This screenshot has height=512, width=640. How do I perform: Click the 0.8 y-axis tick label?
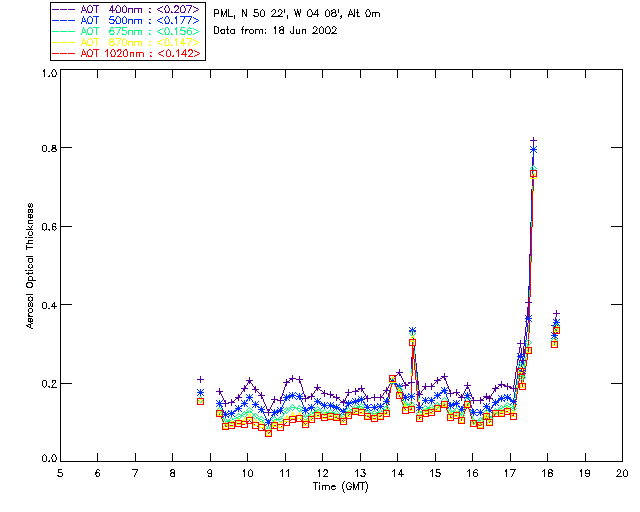tap(49, 148)
